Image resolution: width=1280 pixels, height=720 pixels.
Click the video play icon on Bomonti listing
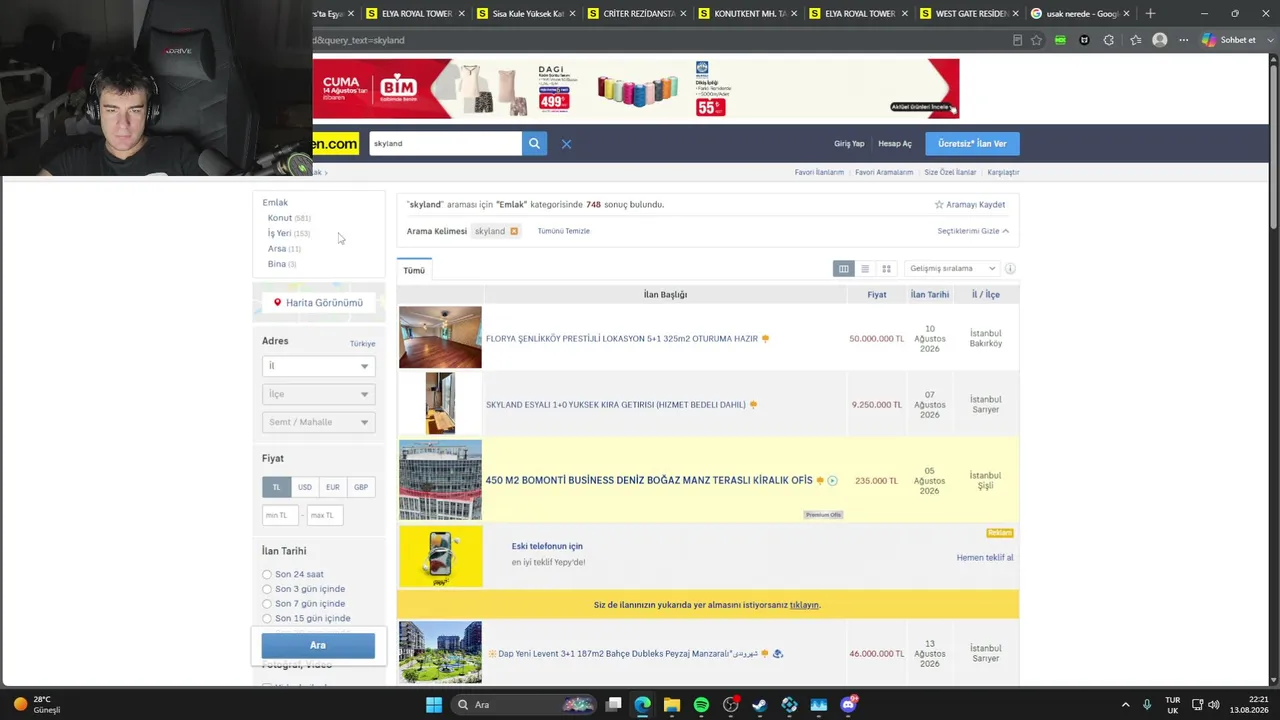(832, 480)
